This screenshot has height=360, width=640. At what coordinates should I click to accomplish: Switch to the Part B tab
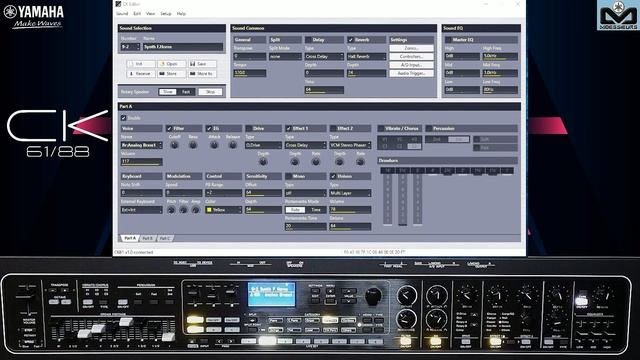pyautogui.click(x=147, y=238)
